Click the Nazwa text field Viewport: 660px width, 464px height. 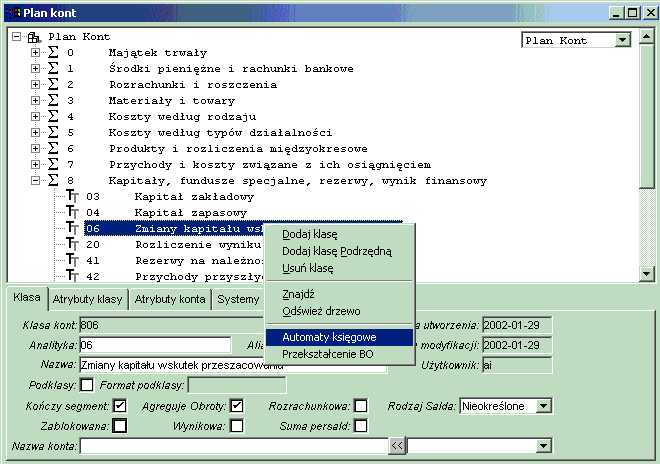[233, 365]
